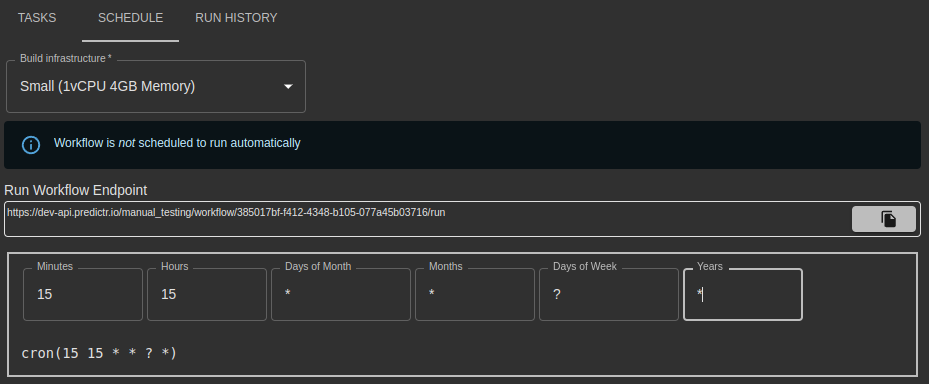Open the Build infrastructure dropdown arrow

click(x=288, y=87)
